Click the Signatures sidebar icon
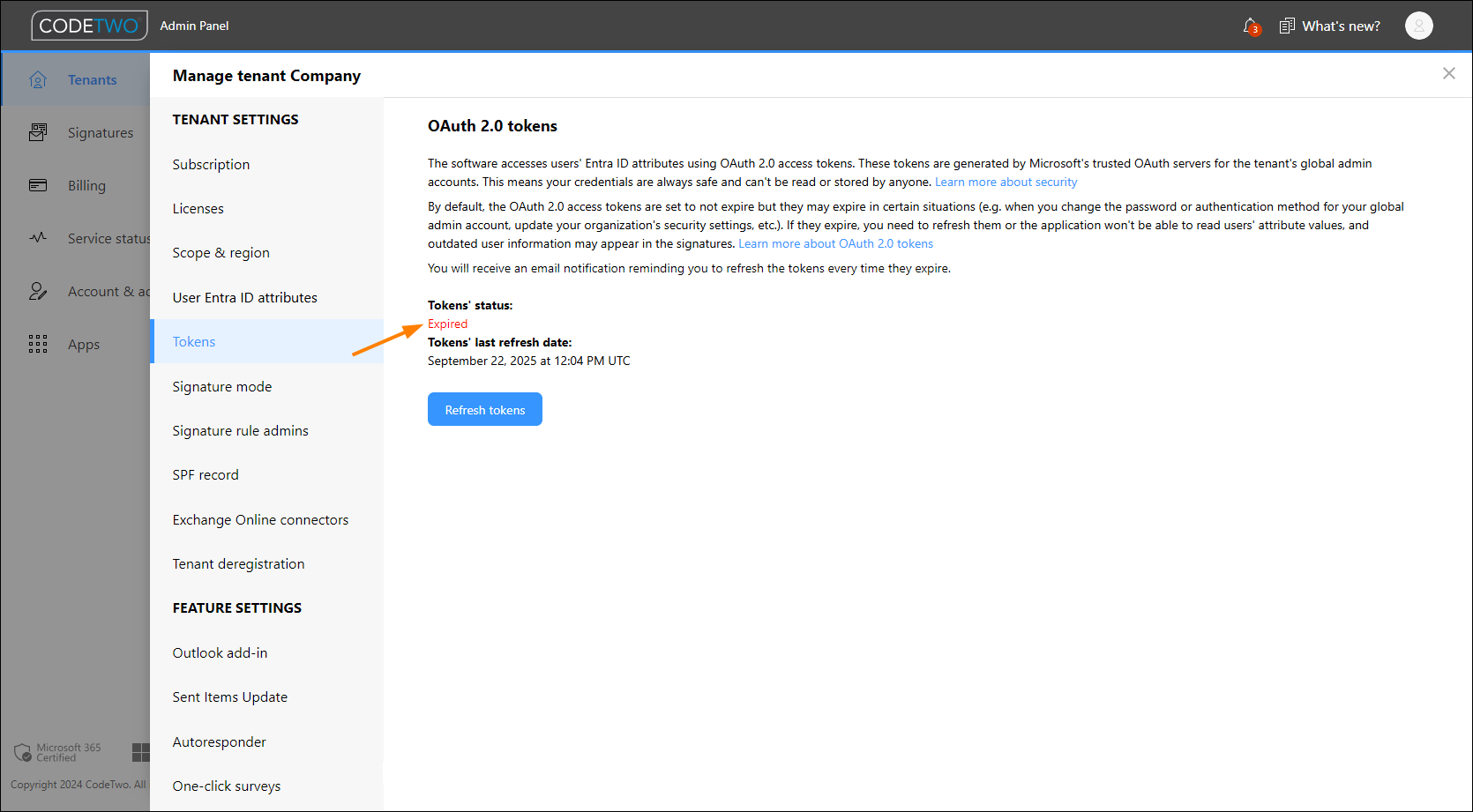The image size is (1473, 812). pyautogui.click(x=38, y=132)
